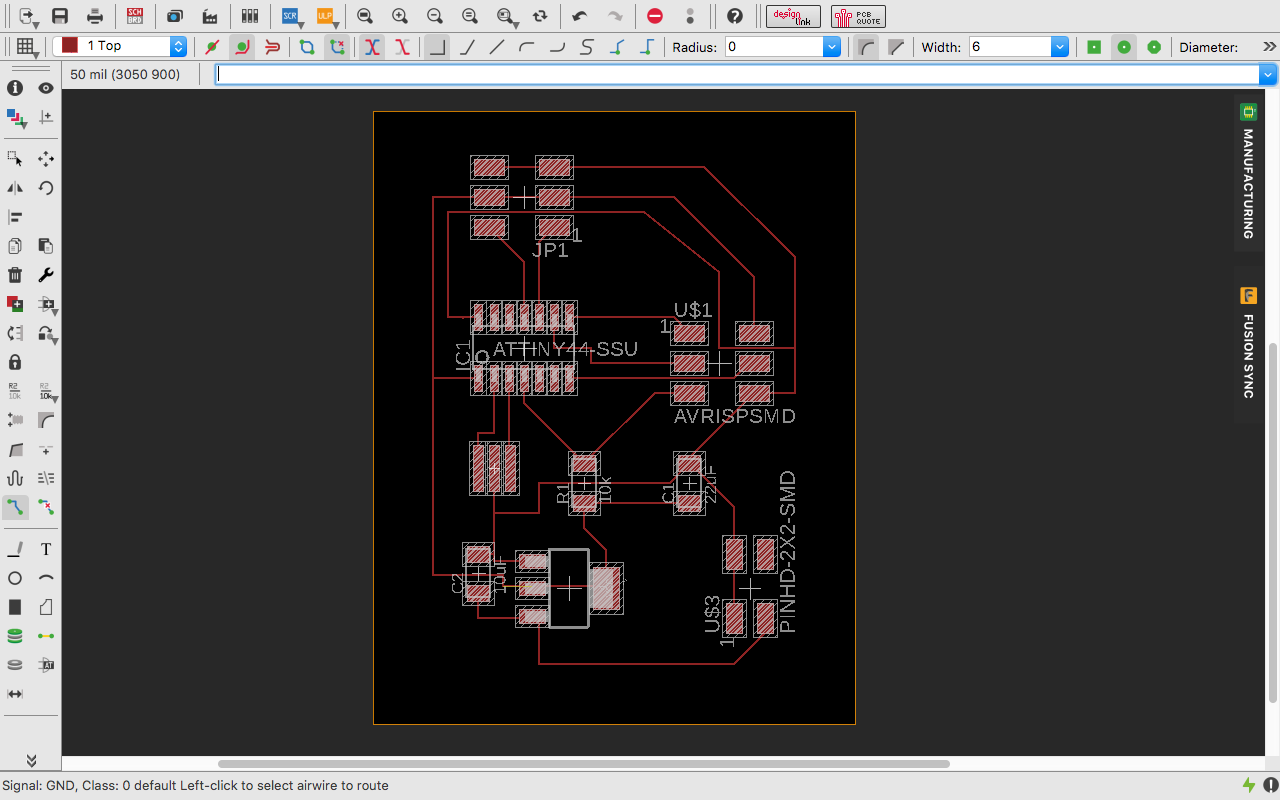This screenshot has width=1280, height=800.
Task: Open Design Link
Action: click(793, 16)
